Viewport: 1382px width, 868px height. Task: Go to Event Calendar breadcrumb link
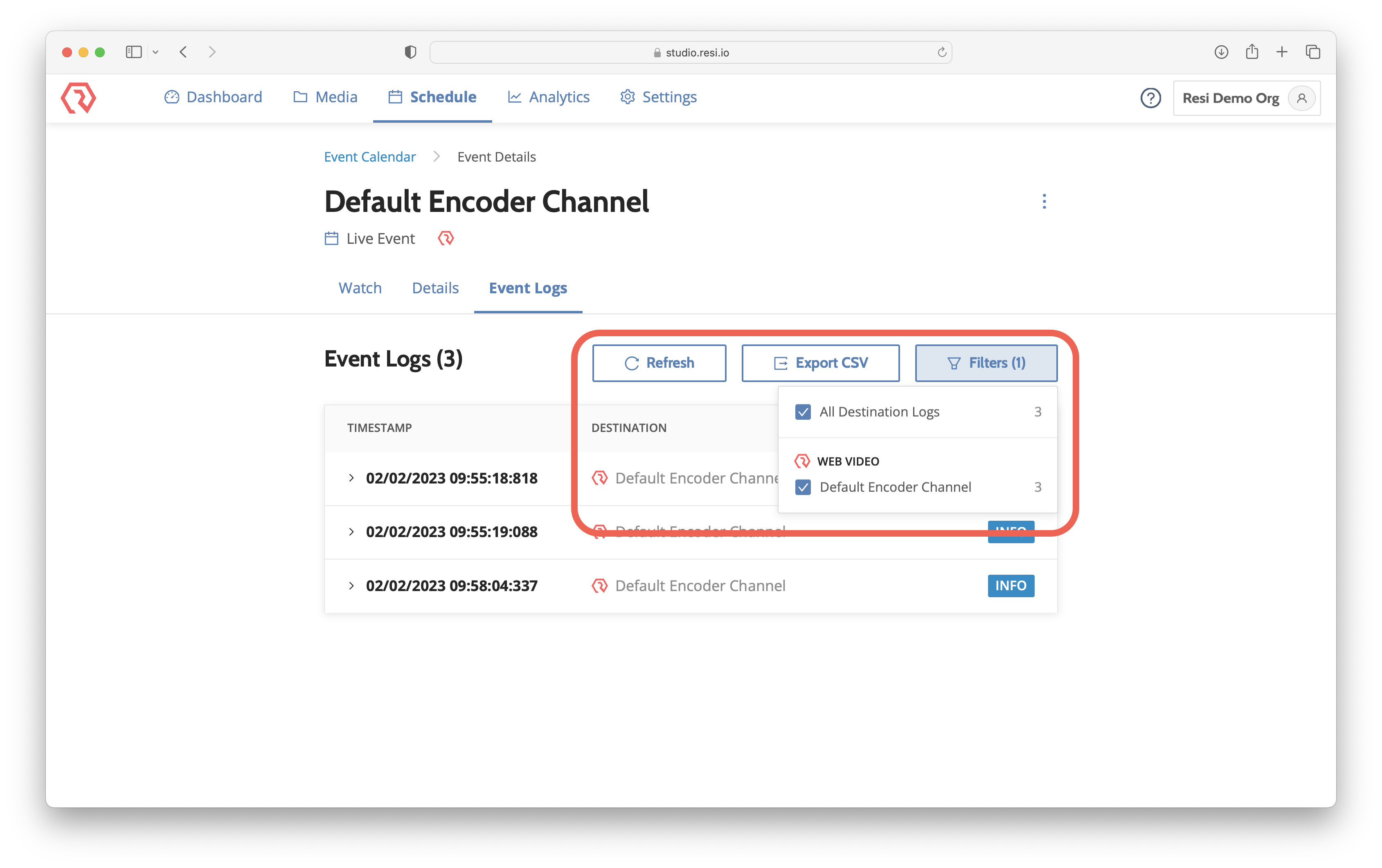369,157
